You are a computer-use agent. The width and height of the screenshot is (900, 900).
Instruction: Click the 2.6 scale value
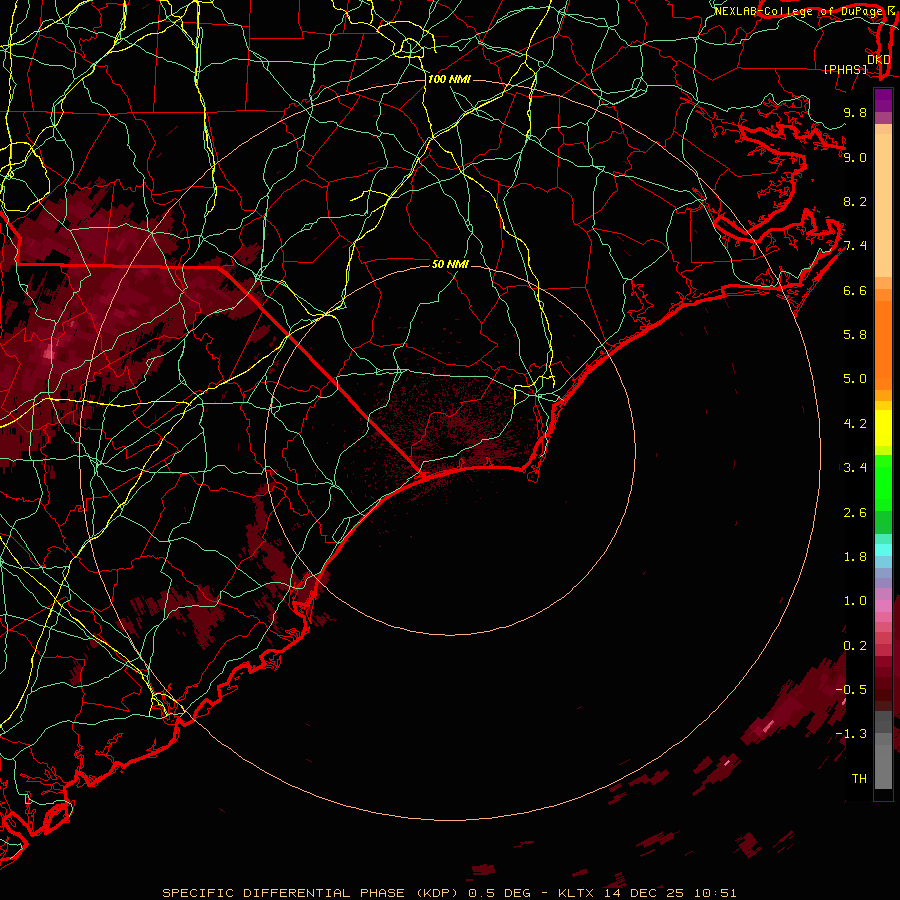855,513
